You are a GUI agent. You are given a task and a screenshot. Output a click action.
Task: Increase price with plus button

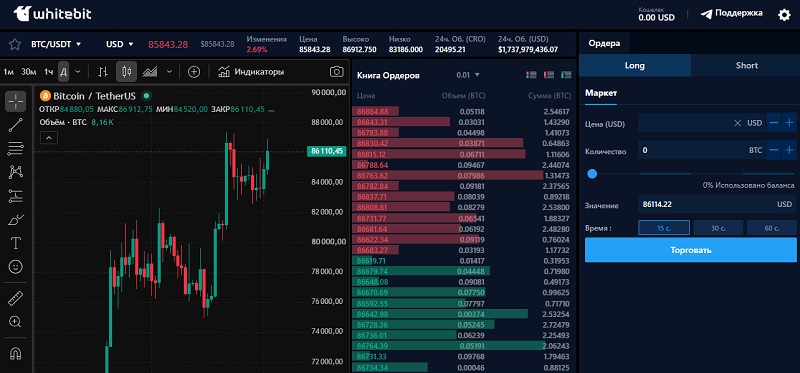pyautogui.click(x=789, y=123)
